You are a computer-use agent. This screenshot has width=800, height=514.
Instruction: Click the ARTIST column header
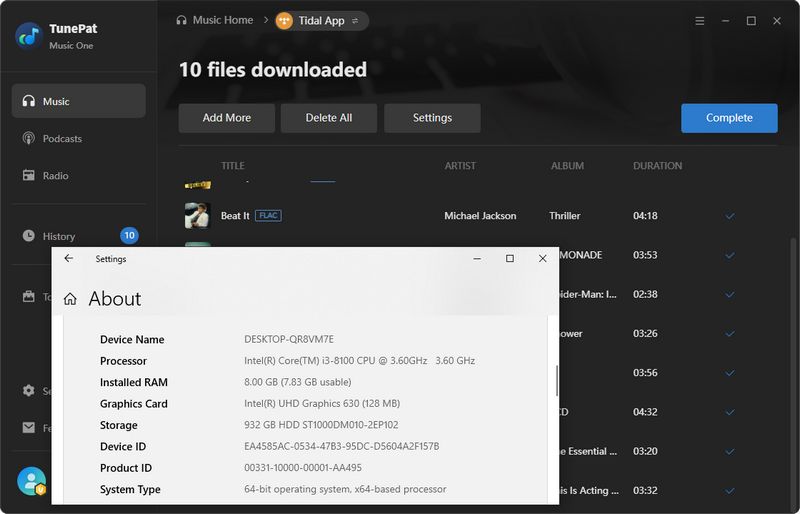pos(460,166)
